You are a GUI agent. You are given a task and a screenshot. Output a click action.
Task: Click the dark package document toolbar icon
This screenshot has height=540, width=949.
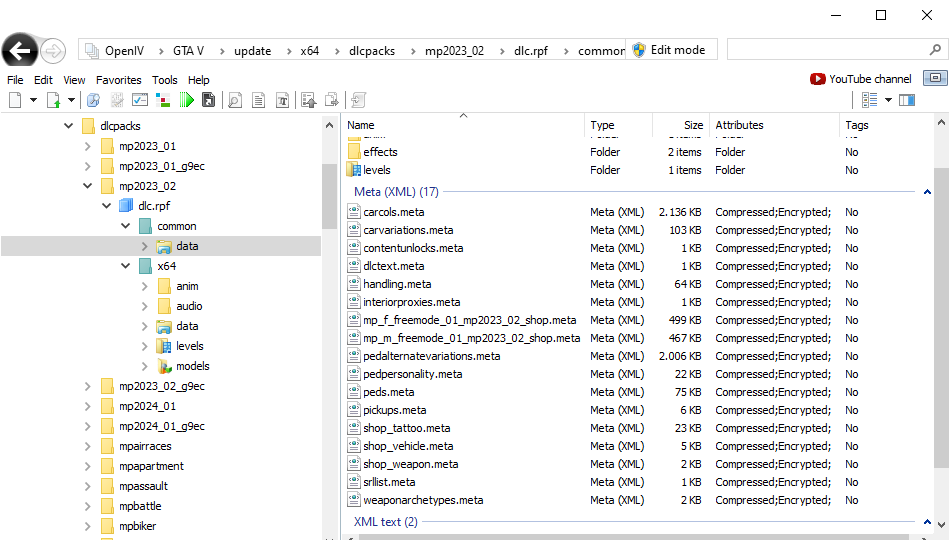point(208,100)
